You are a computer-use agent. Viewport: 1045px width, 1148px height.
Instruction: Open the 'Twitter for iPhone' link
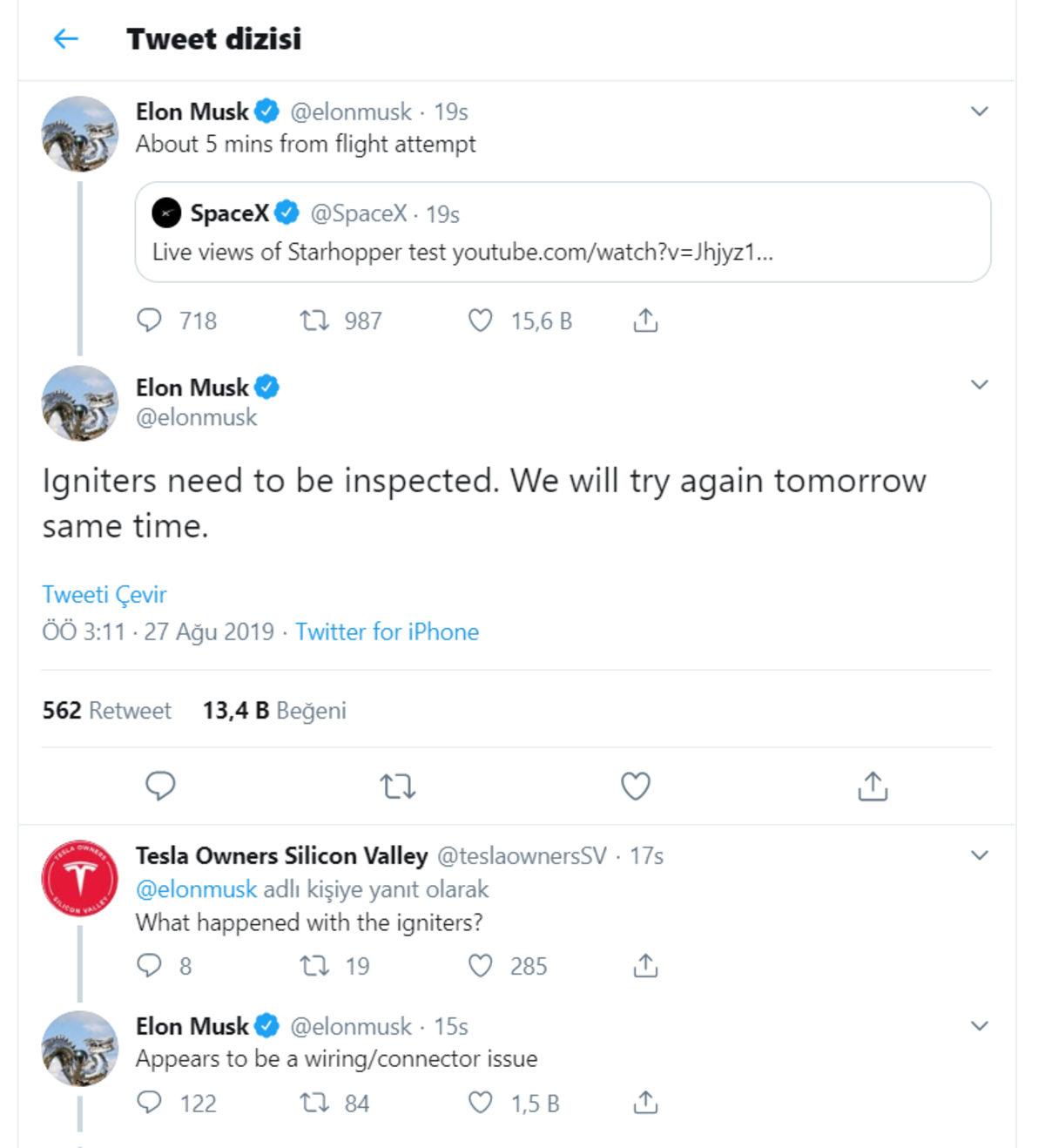click(387, 631)
